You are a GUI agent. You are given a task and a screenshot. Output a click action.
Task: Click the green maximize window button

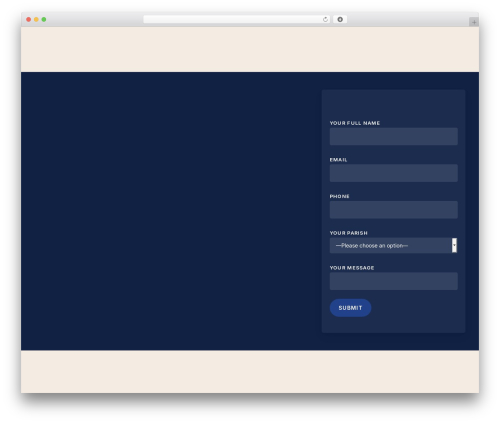(44, 20)
